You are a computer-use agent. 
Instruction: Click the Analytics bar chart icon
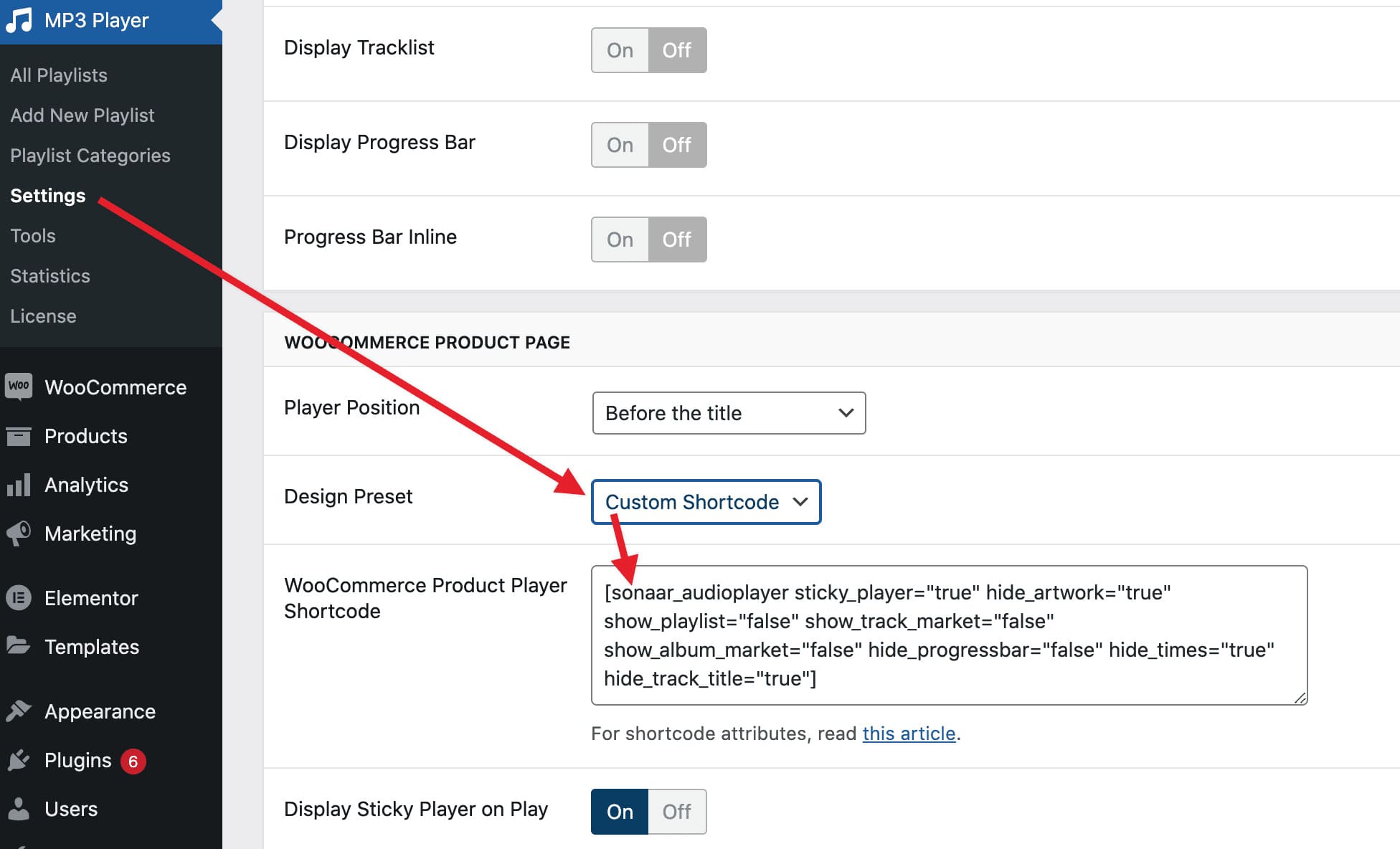[19, 485]
